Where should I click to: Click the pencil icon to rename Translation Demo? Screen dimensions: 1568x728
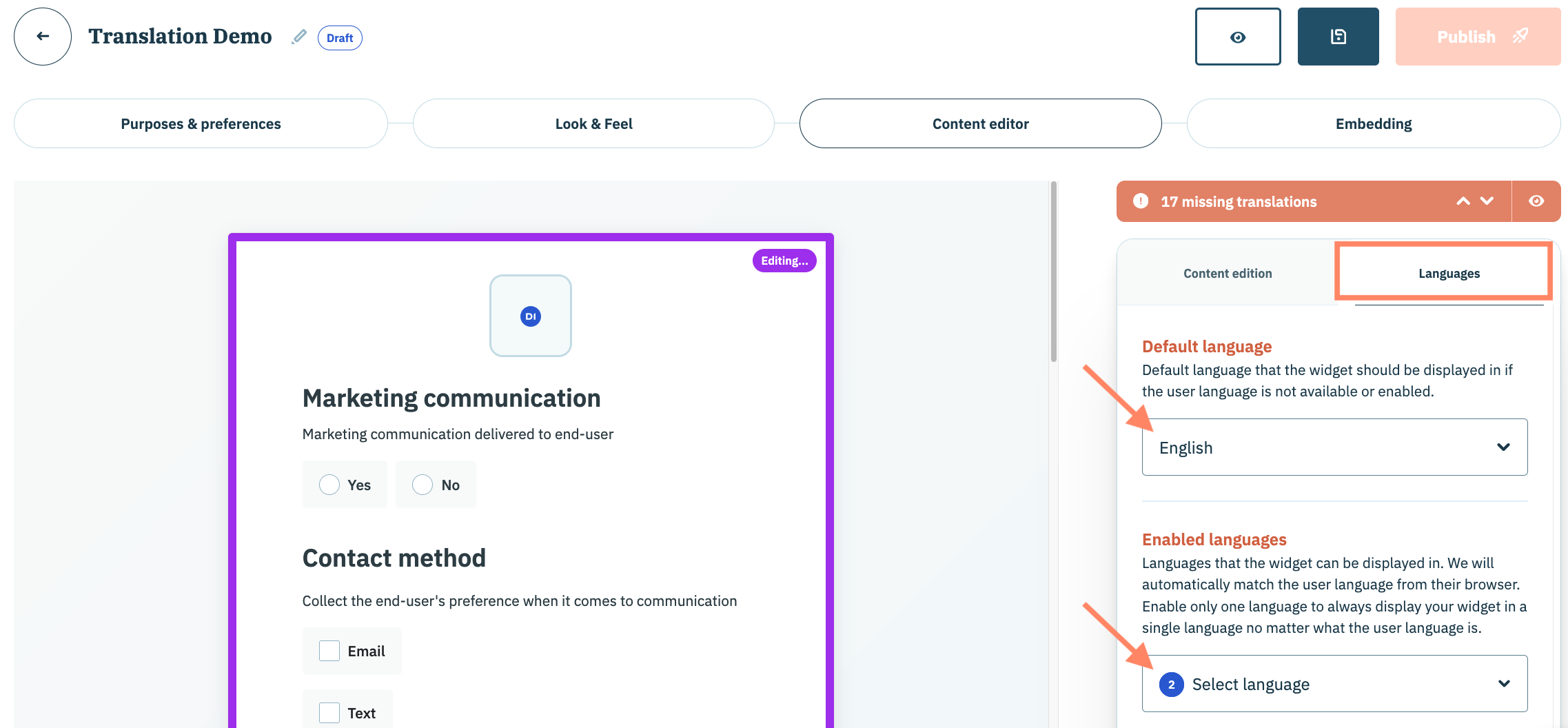[298, 37]
